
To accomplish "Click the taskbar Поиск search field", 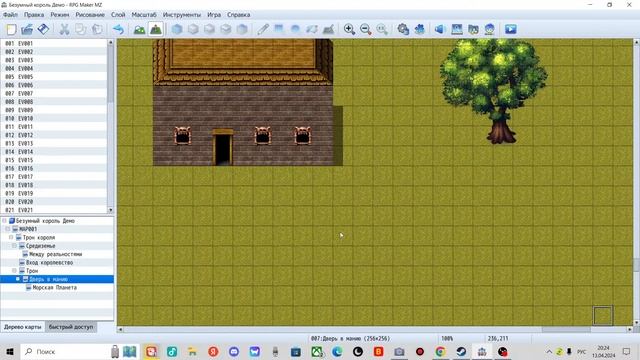I will coord(65,351).
